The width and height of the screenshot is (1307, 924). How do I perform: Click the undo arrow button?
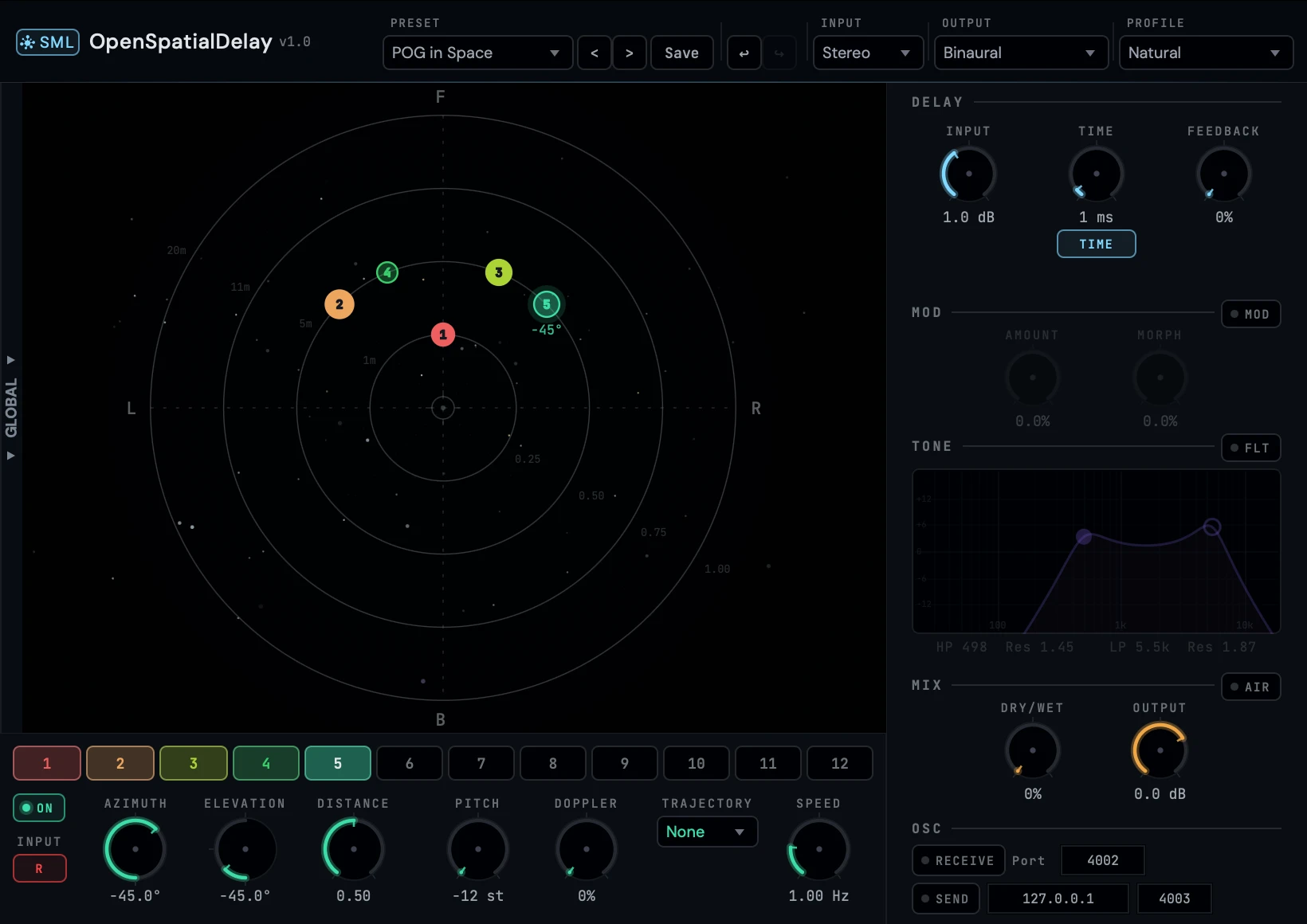pos(744,53)
